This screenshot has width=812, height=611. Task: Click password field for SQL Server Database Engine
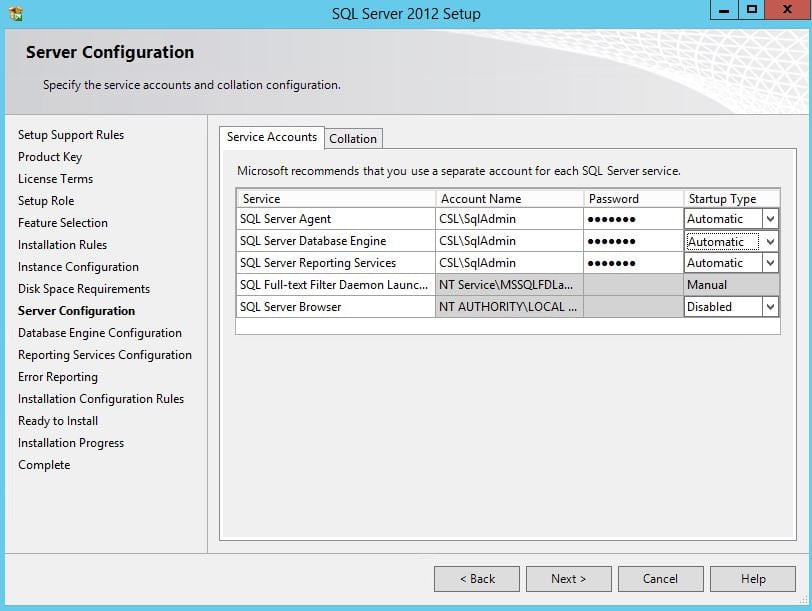coord(633,241)
